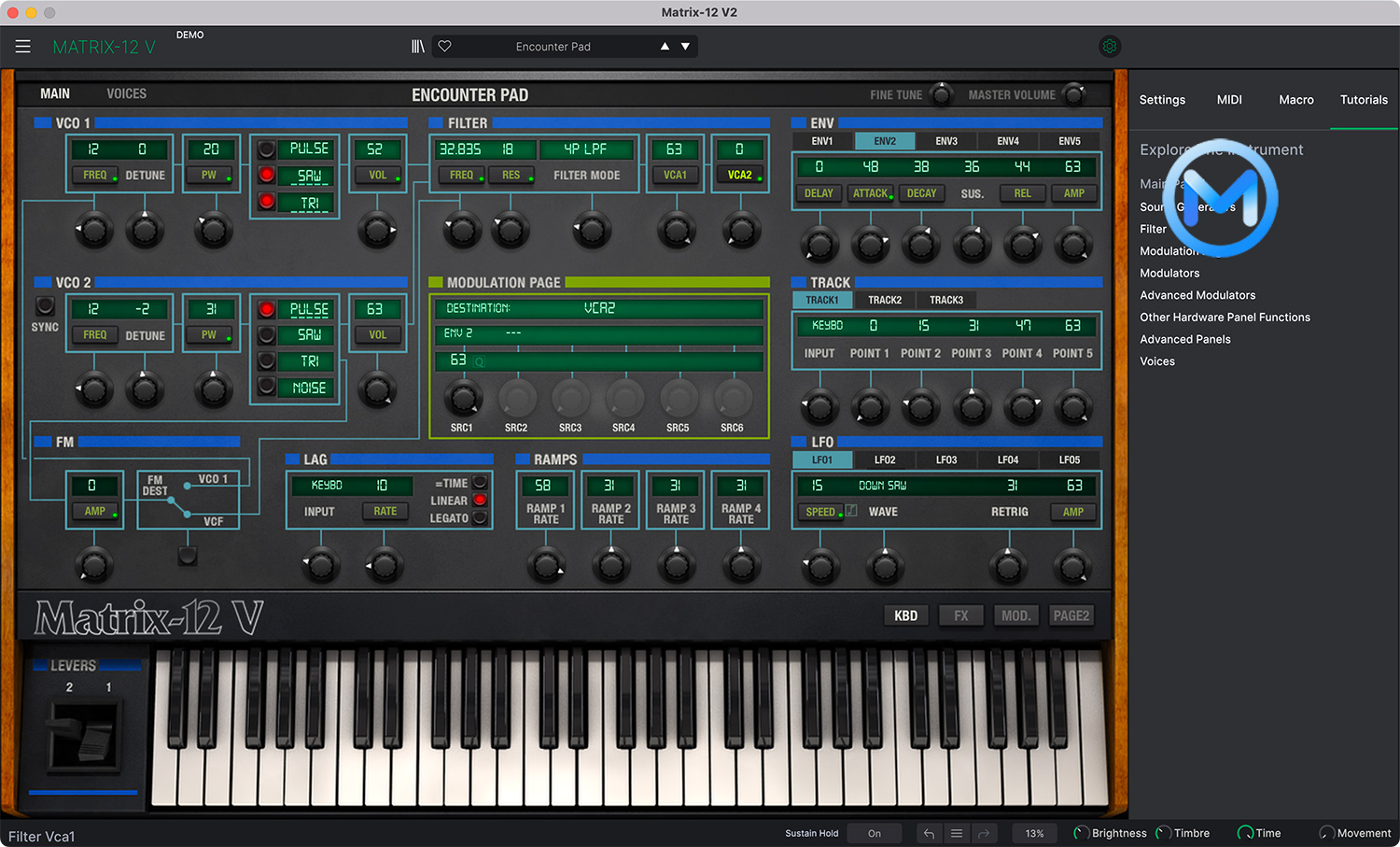Viewport: 1400px width, 847px height.
Task: Toggle VCO 1 Saw waveform LED
Action: [x=267, y=175]
